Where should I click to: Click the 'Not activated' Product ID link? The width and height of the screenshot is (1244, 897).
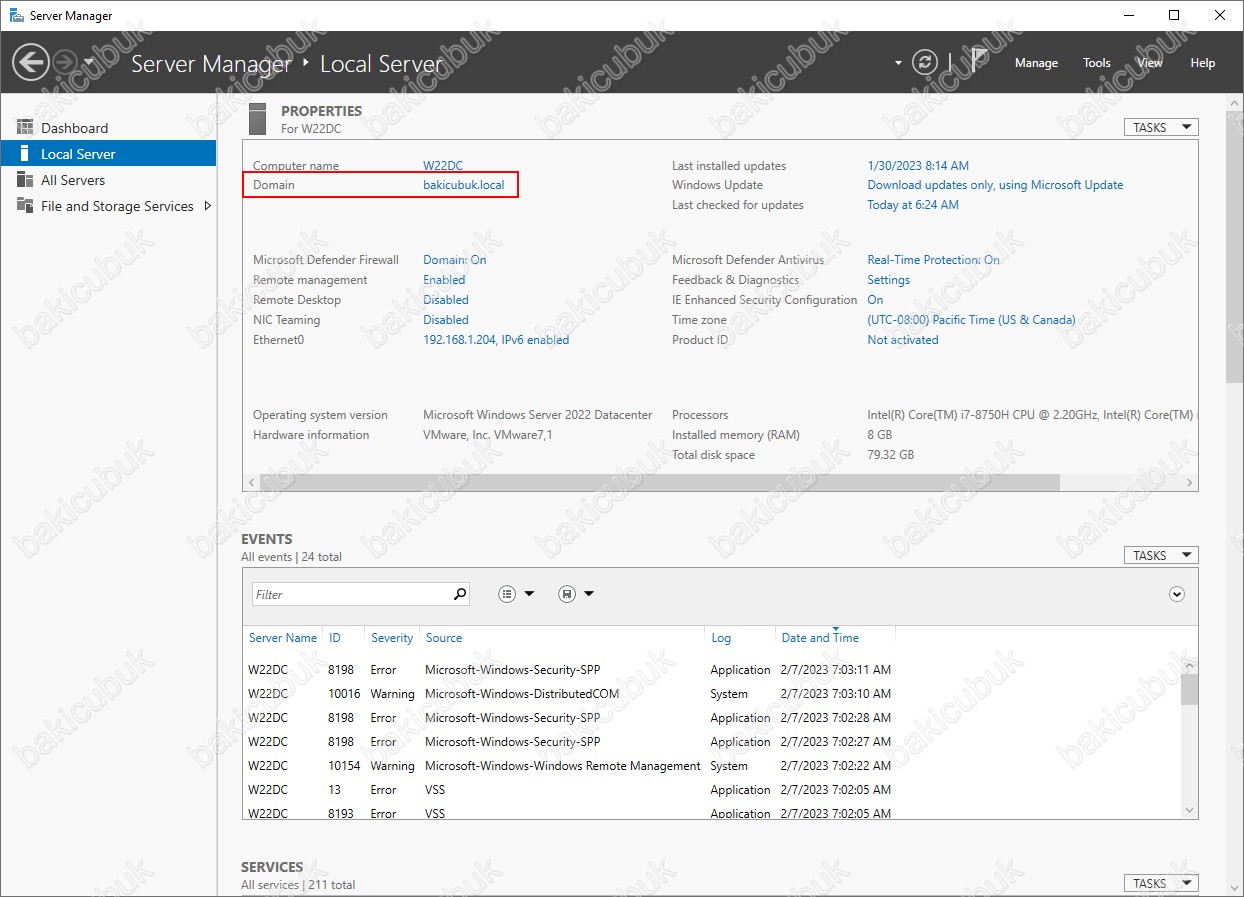click(903, 340)
